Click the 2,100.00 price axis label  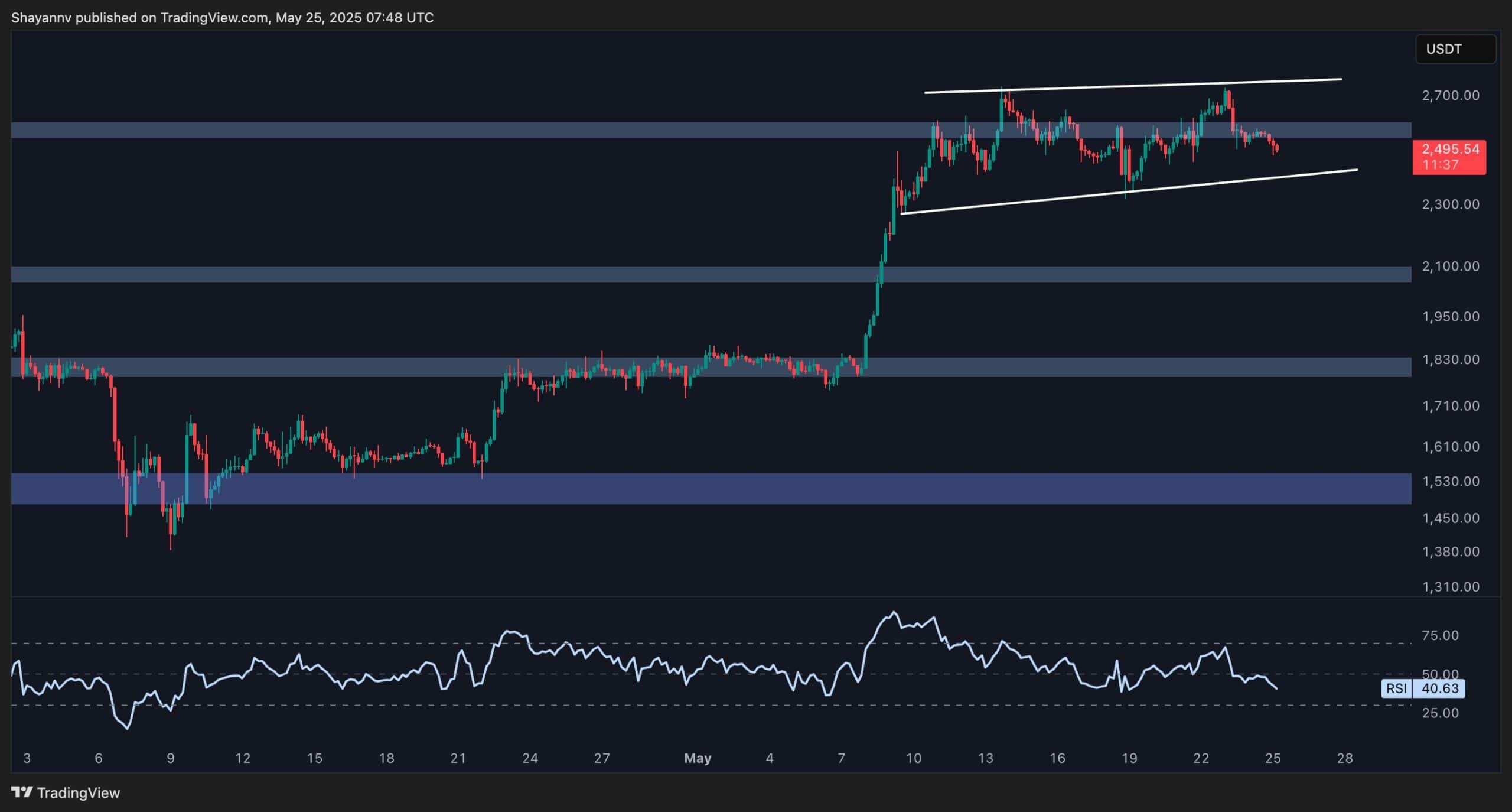point(1451,267)
